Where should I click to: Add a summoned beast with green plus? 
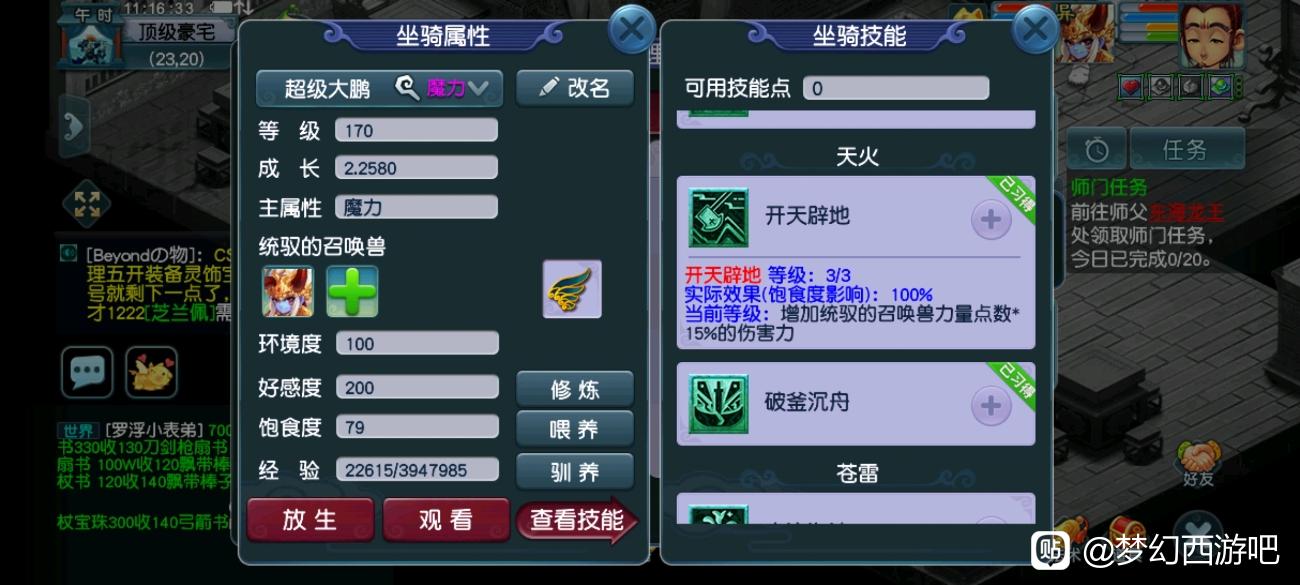click(353, 291)
